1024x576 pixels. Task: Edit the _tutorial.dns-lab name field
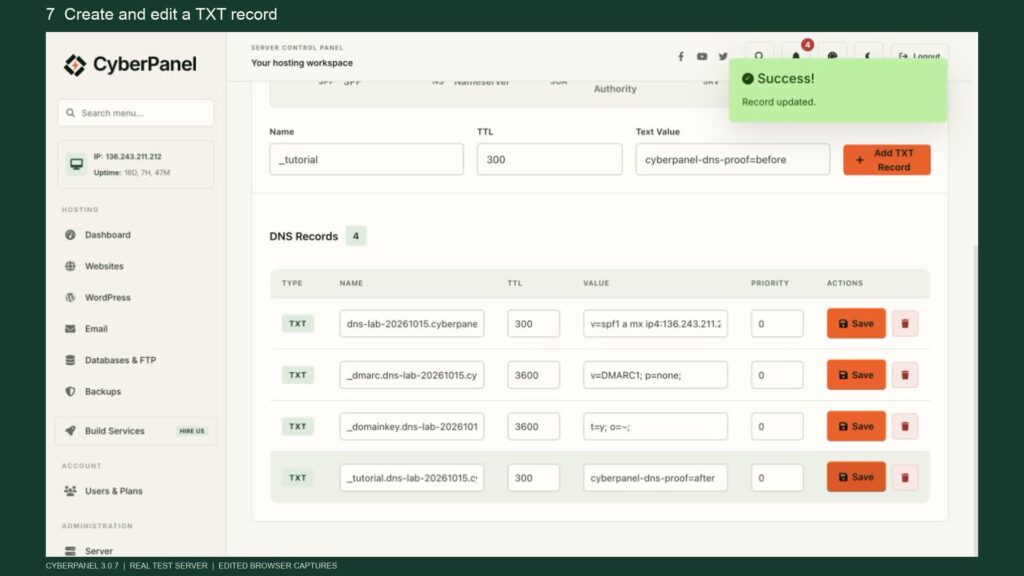[x=411, y=477]
